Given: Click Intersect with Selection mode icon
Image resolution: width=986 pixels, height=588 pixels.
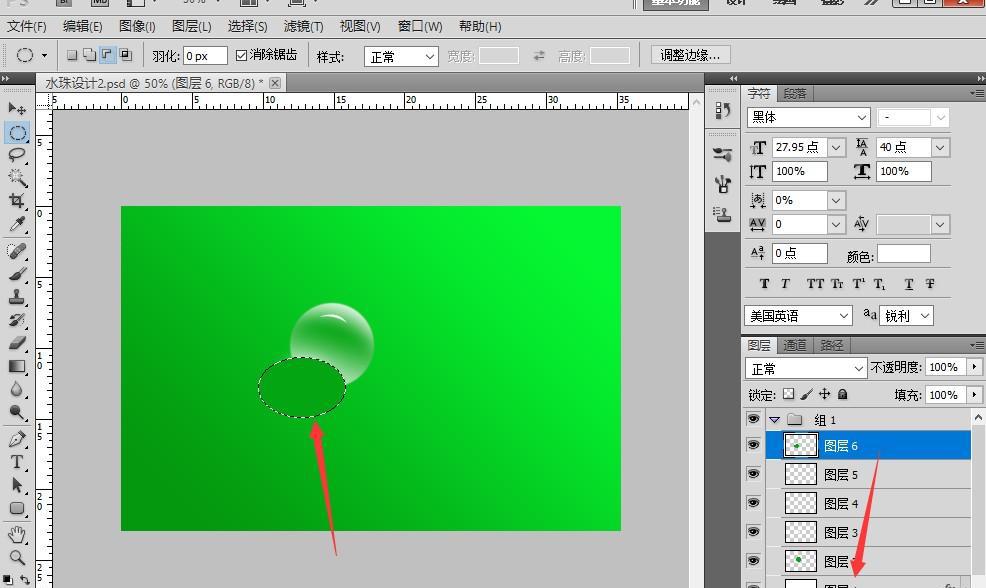Looking at the screenshot, I should point(125,55).
